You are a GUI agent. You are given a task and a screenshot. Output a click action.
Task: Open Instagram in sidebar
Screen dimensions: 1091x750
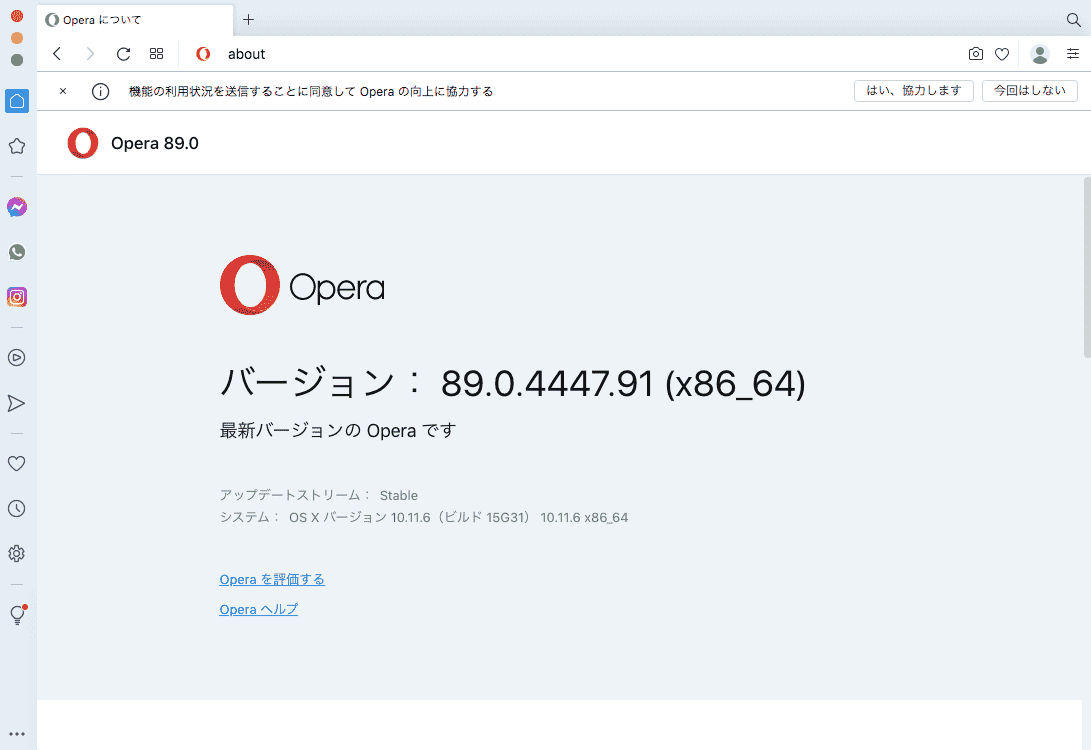tap(17, 297)
